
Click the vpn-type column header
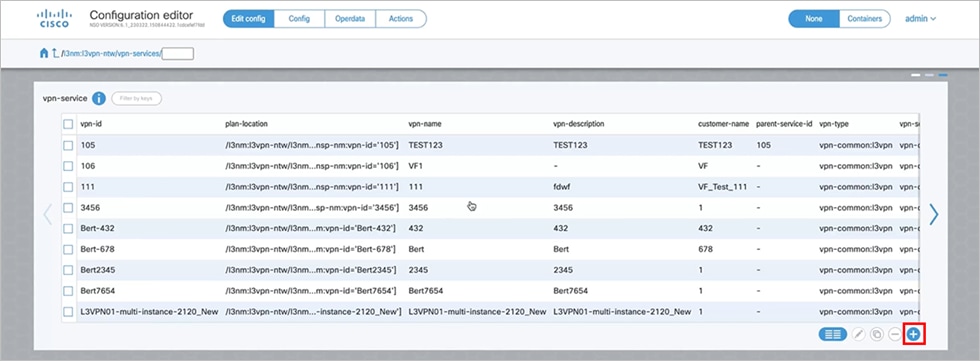point(834,124)
